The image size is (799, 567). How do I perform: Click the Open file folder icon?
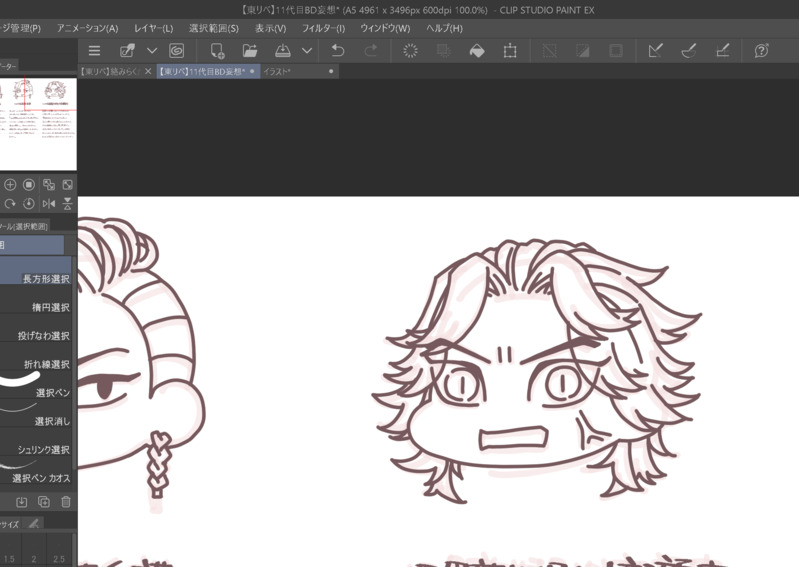pyautogui.click(x=250, y=50)
